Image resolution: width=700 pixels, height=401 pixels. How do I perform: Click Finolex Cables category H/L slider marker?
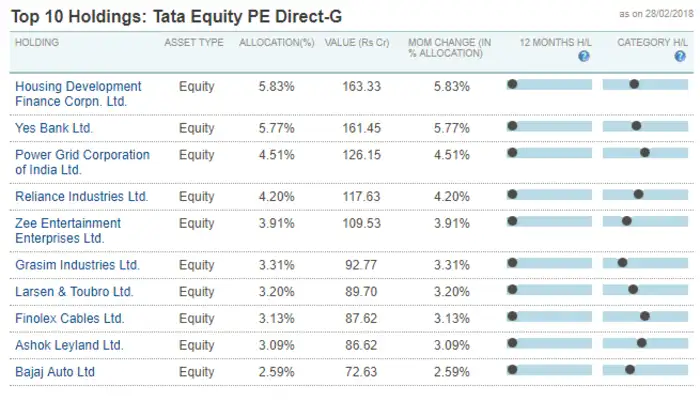click(x=645, y=317)
